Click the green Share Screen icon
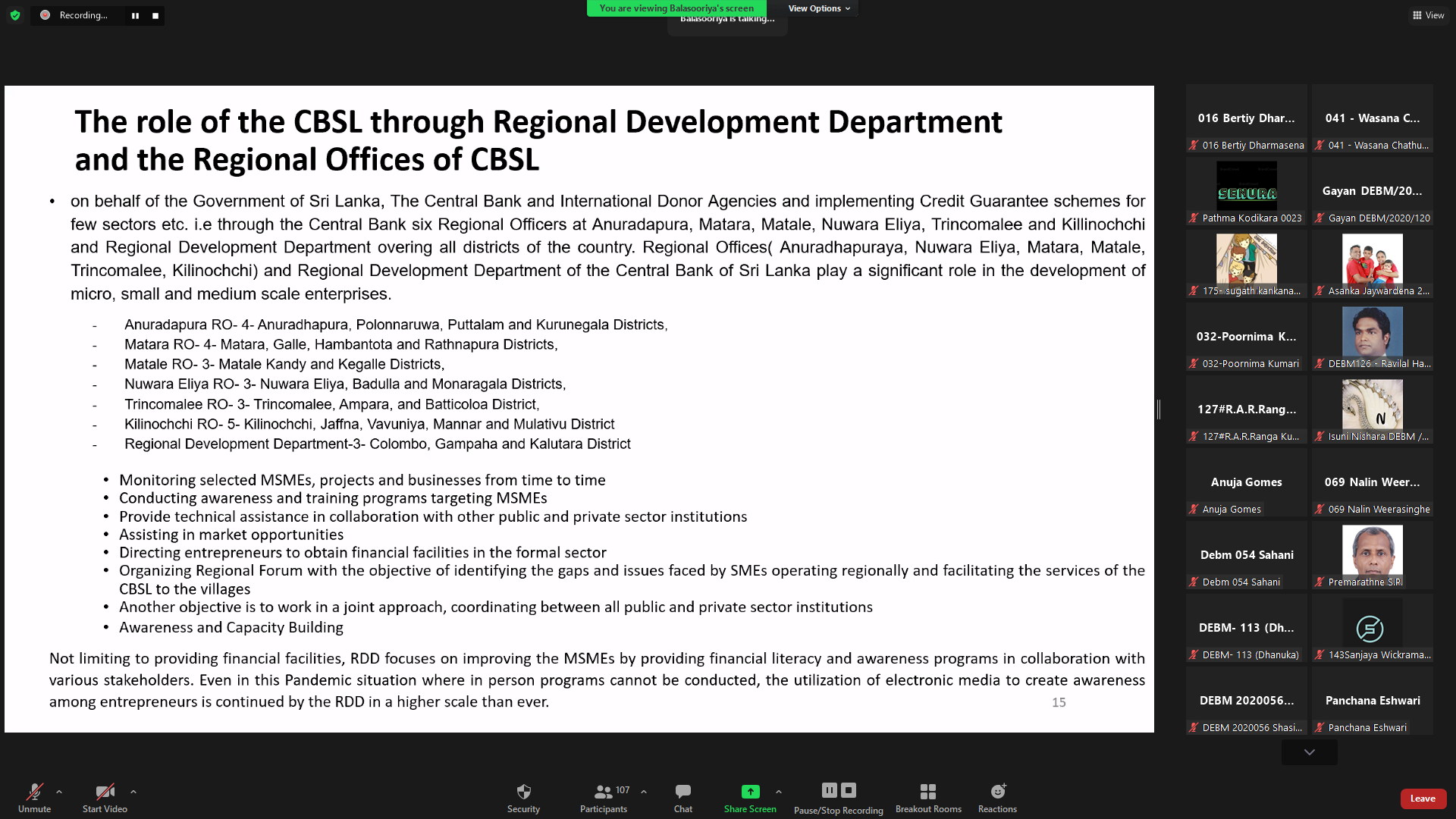Viewport: 1456px width, 819px height. click(x=750, y=791)
